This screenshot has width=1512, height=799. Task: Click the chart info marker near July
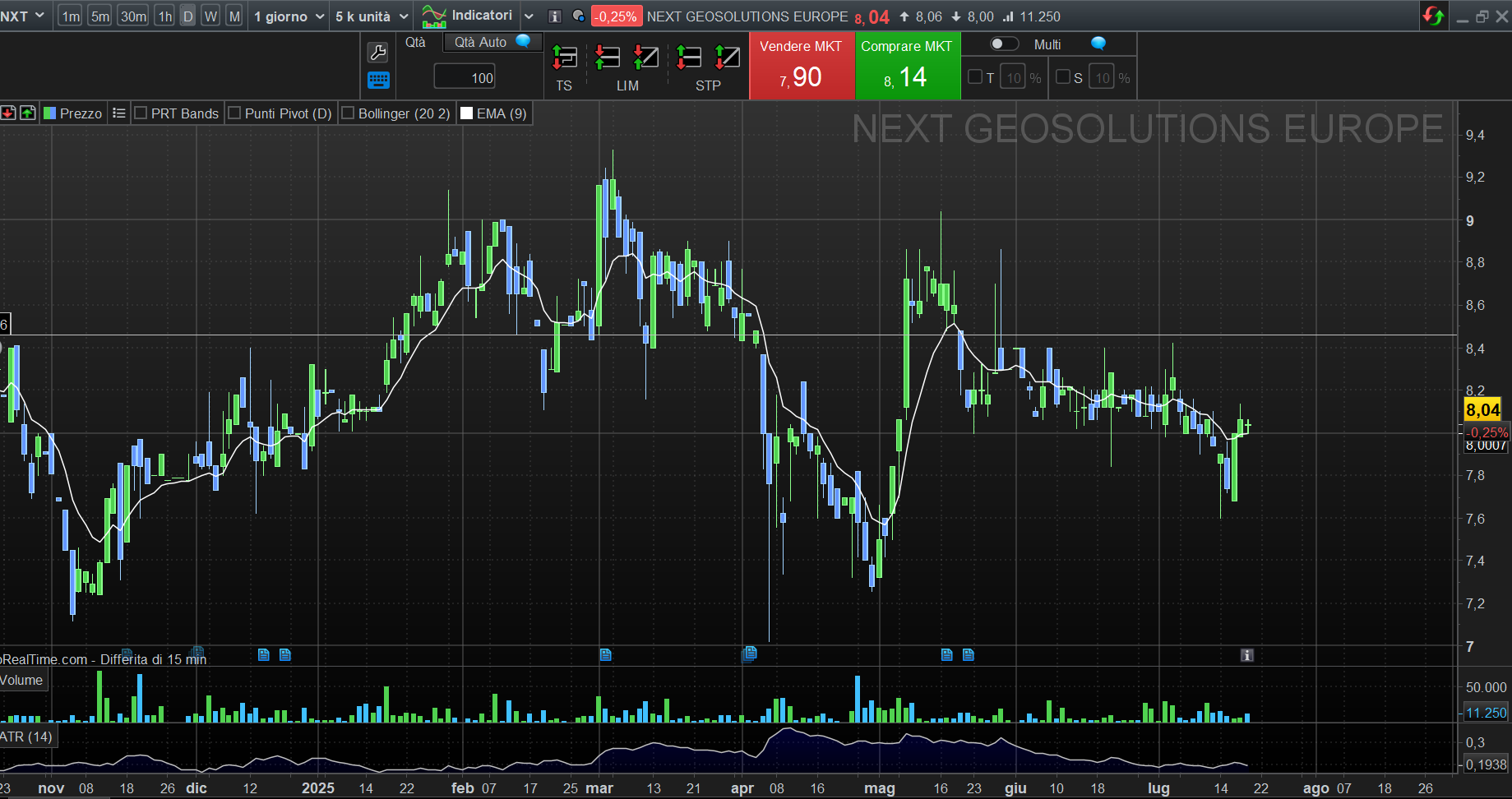pos(1247,655)
